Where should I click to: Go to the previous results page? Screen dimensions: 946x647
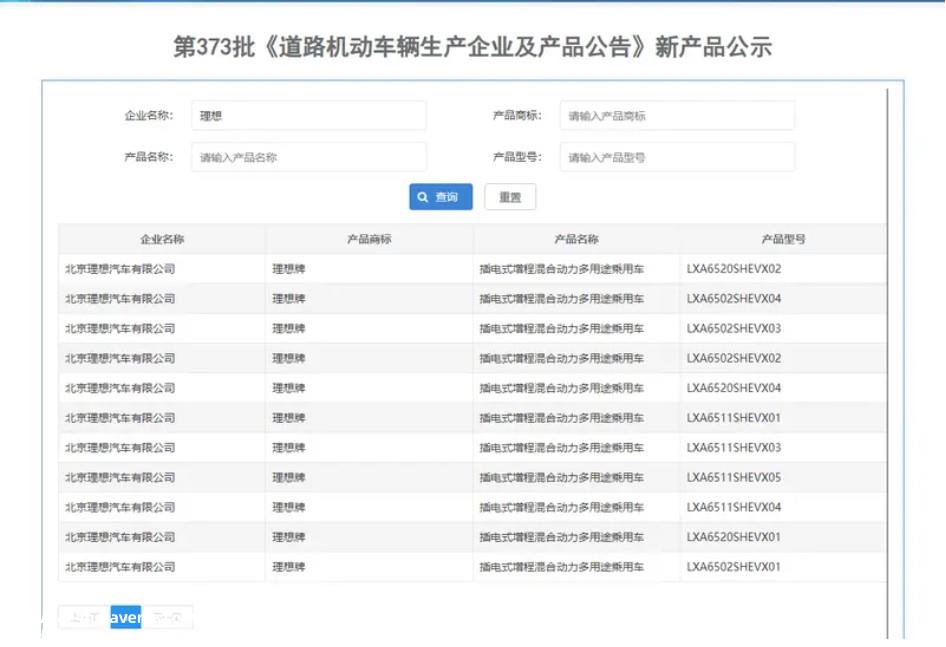tap(84, 617)
